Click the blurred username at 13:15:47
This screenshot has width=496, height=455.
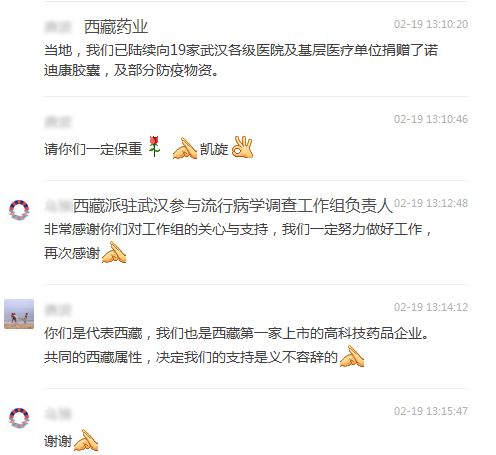[58, 414]
